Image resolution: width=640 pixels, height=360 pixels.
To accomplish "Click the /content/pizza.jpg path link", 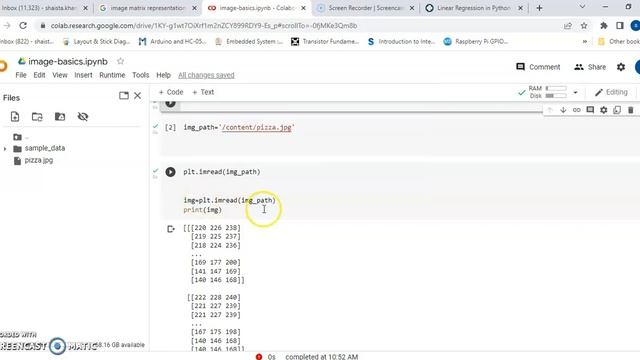I will 257,127.
